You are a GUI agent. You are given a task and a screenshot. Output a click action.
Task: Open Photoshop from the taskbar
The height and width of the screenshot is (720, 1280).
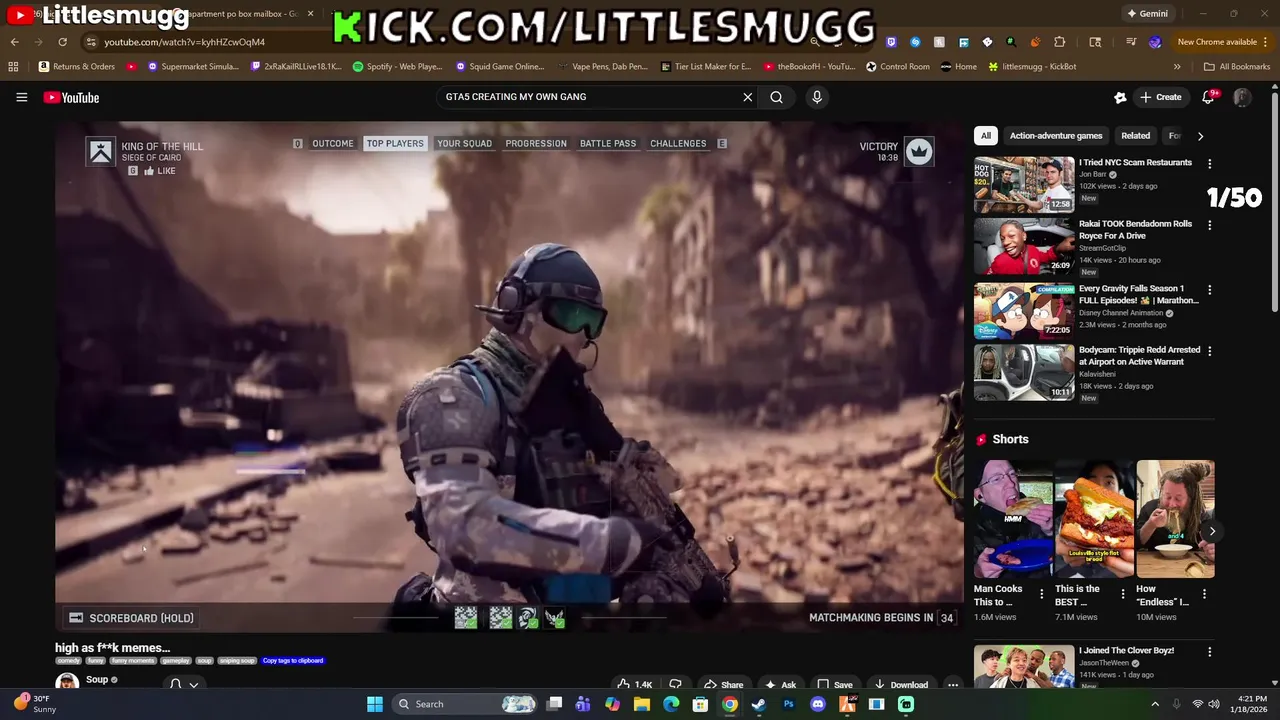pos(788,704)
